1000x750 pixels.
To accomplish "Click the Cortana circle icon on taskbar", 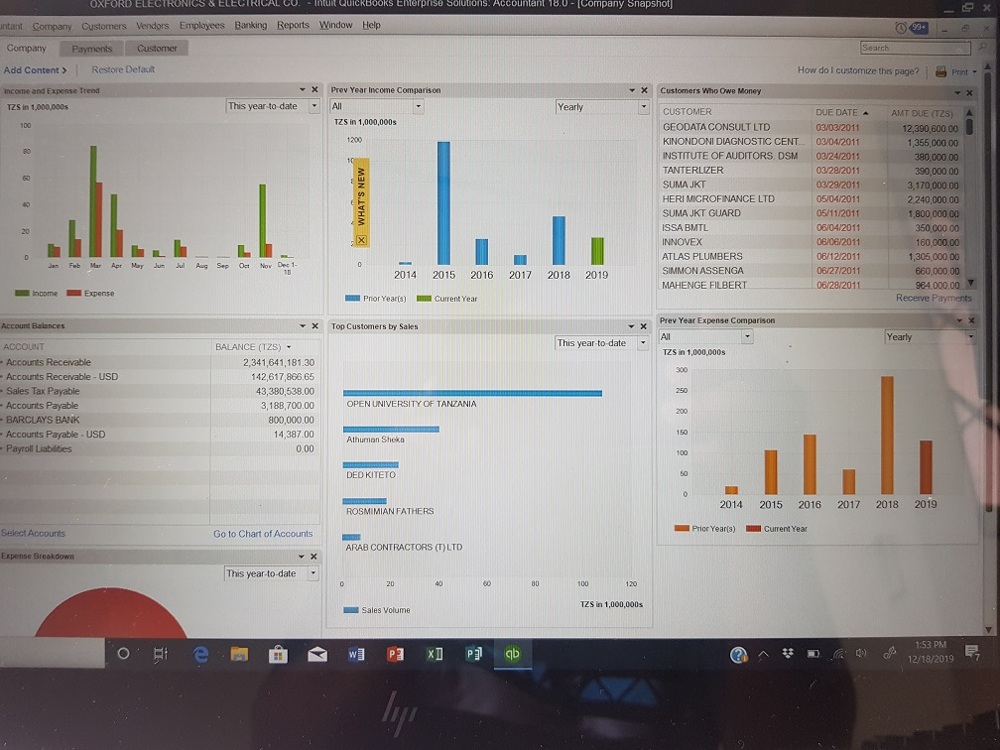I will pyautogui.click(x=124, y=654).
